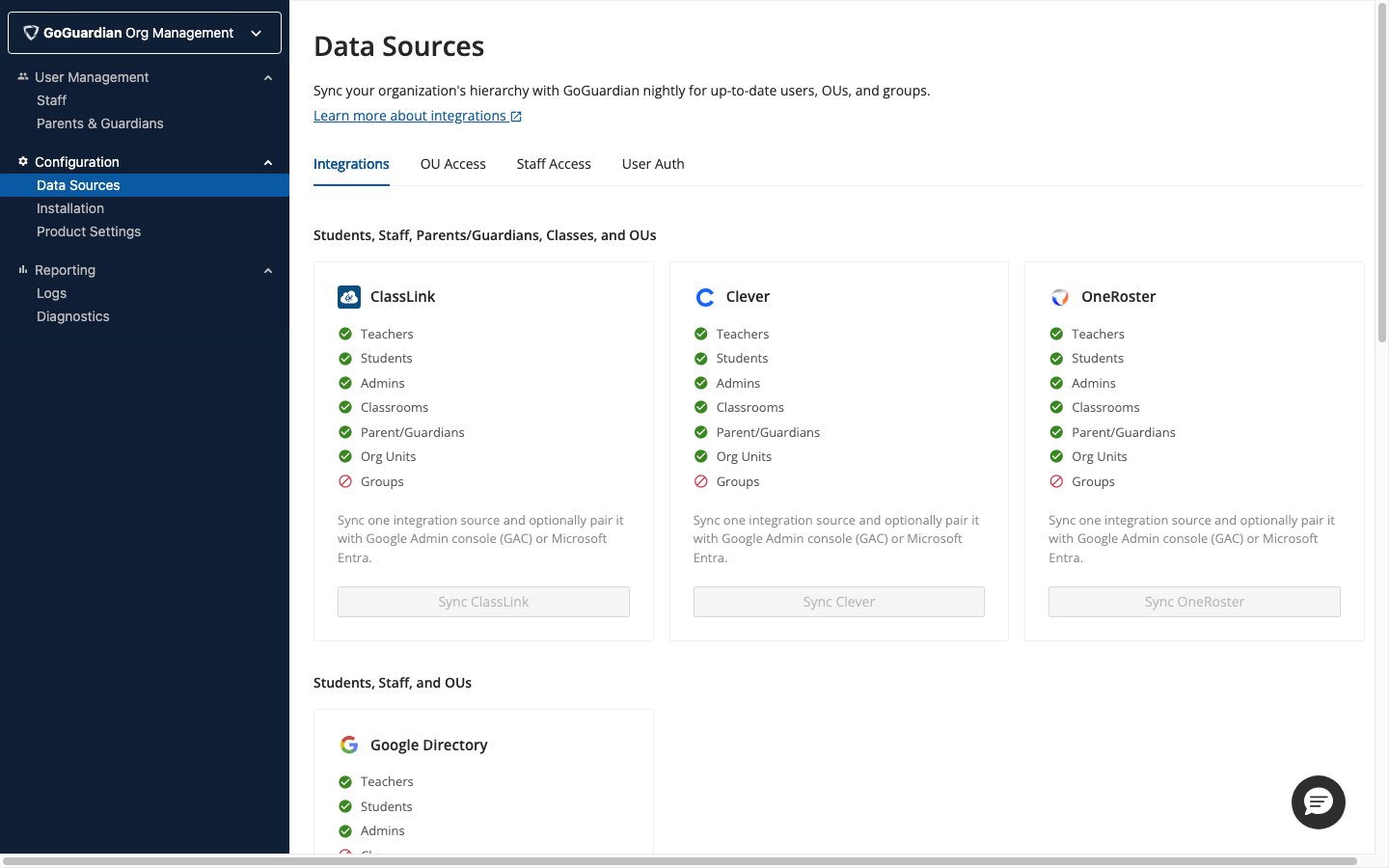
Task: Click the green check next to Clever Teachers
Action: point(701,334)
